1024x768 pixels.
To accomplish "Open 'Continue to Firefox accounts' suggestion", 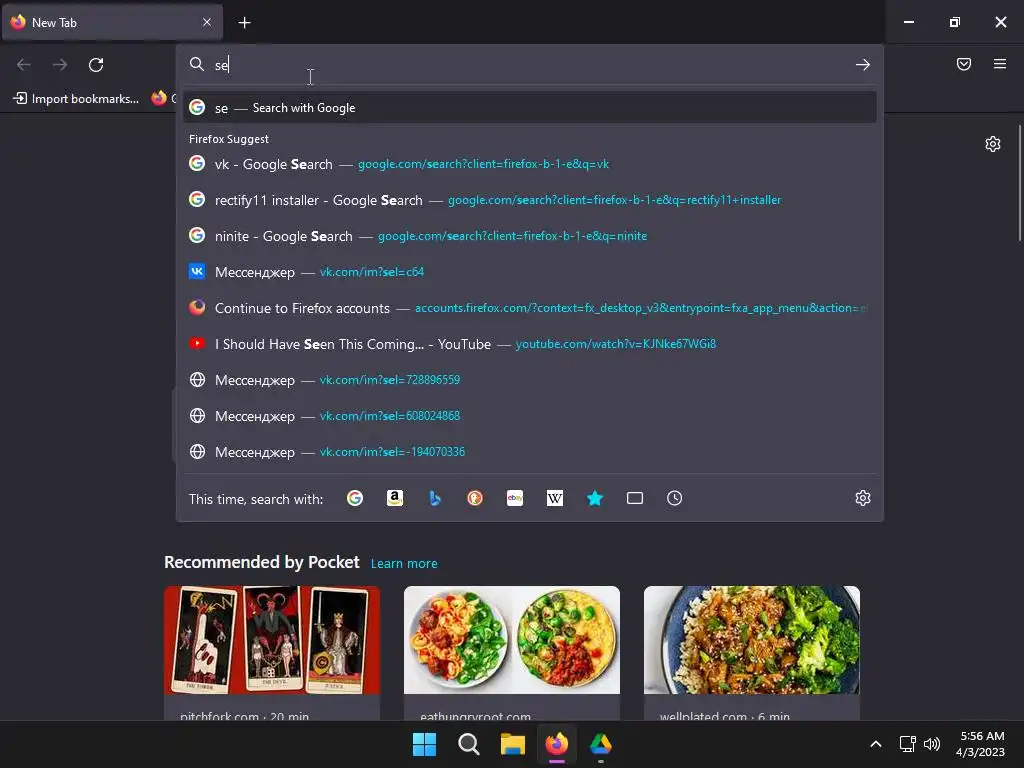I will [x=530, y=308].
